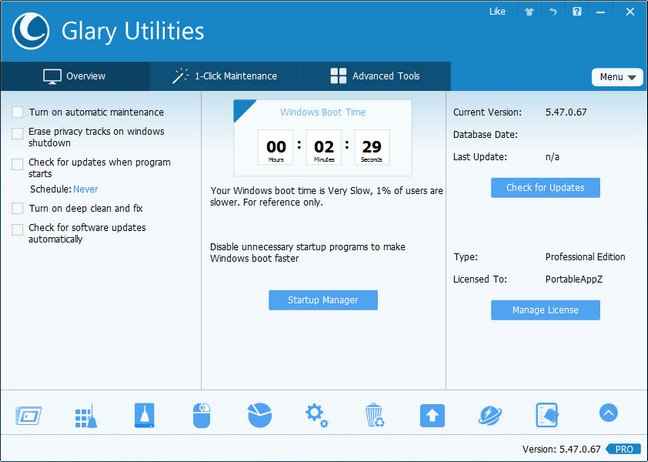
Task: Click the planet Browser Assistant icon
Action: tap(490, 415)
